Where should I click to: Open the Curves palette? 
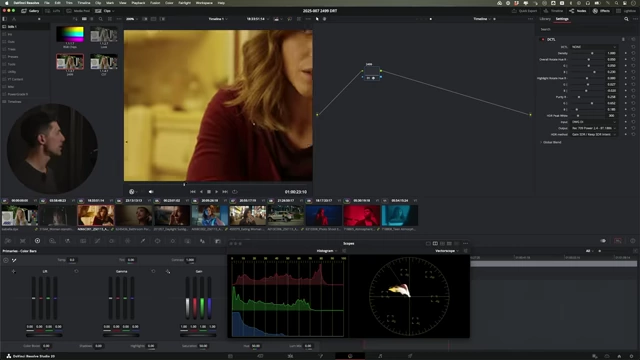(x=98, y=241)
